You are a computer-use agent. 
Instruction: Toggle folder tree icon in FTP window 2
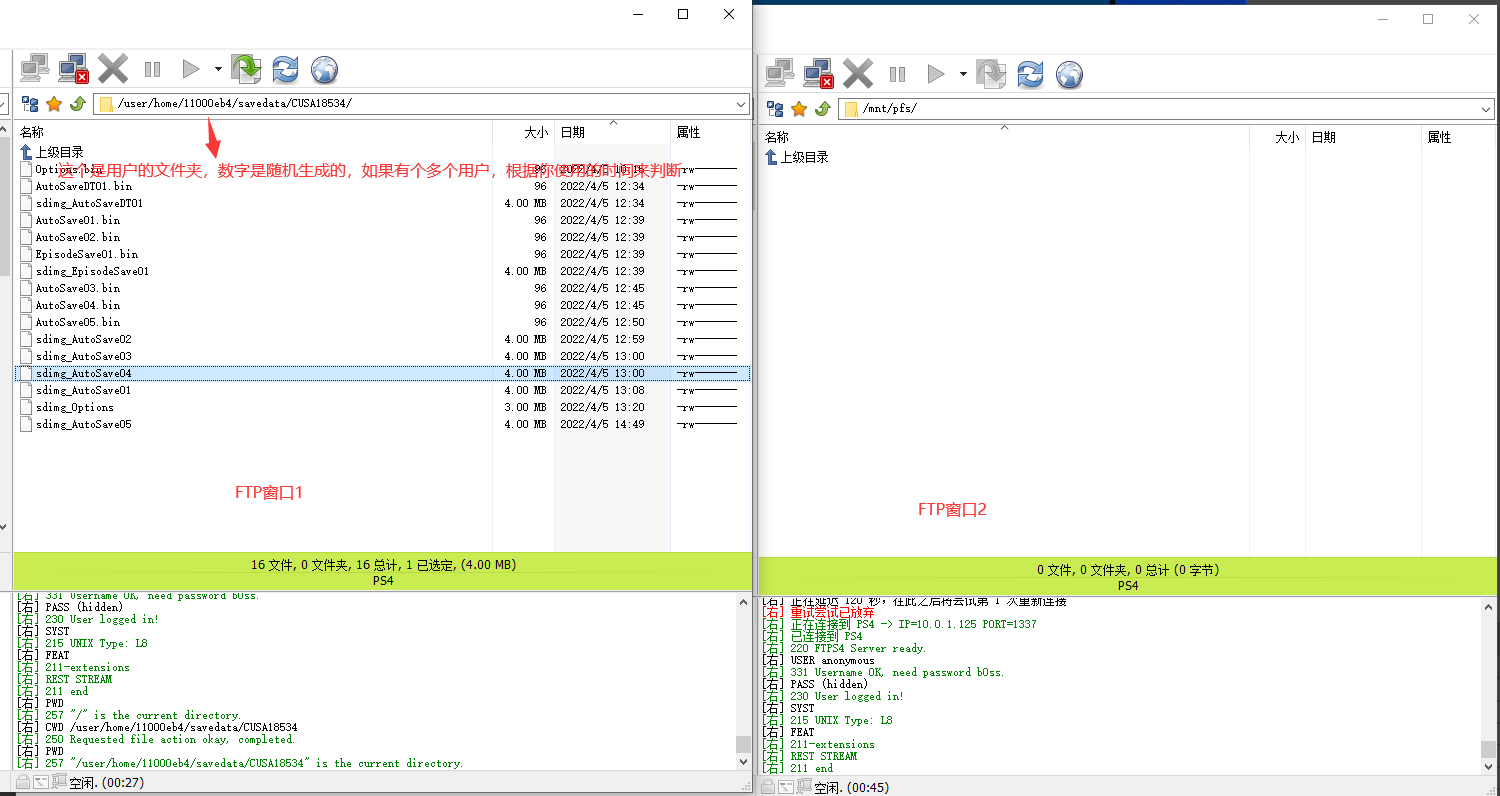[x=775, y=109]
